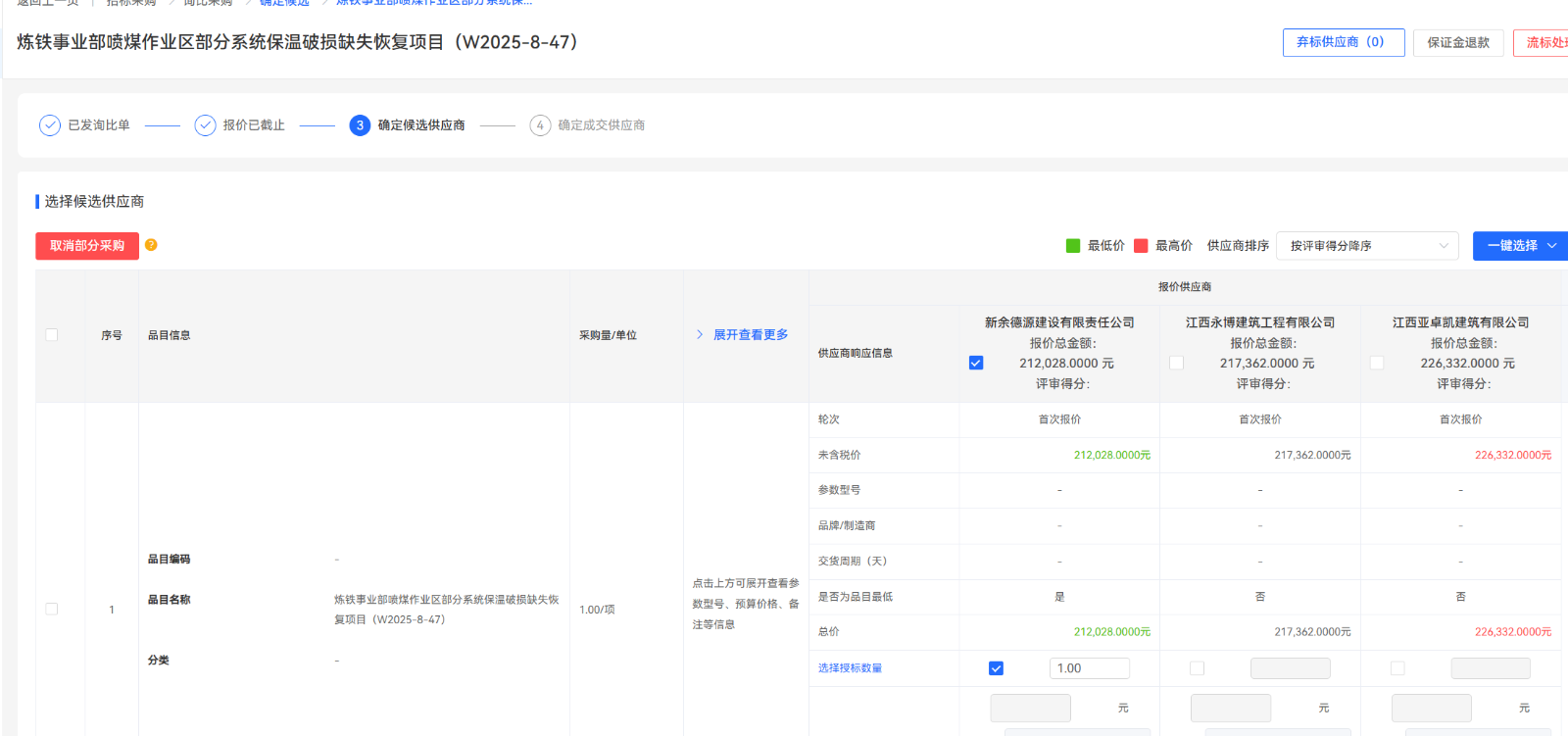Click the step label 报价已截止
This screenshot has height=736, width=1568.
[254, 125]
